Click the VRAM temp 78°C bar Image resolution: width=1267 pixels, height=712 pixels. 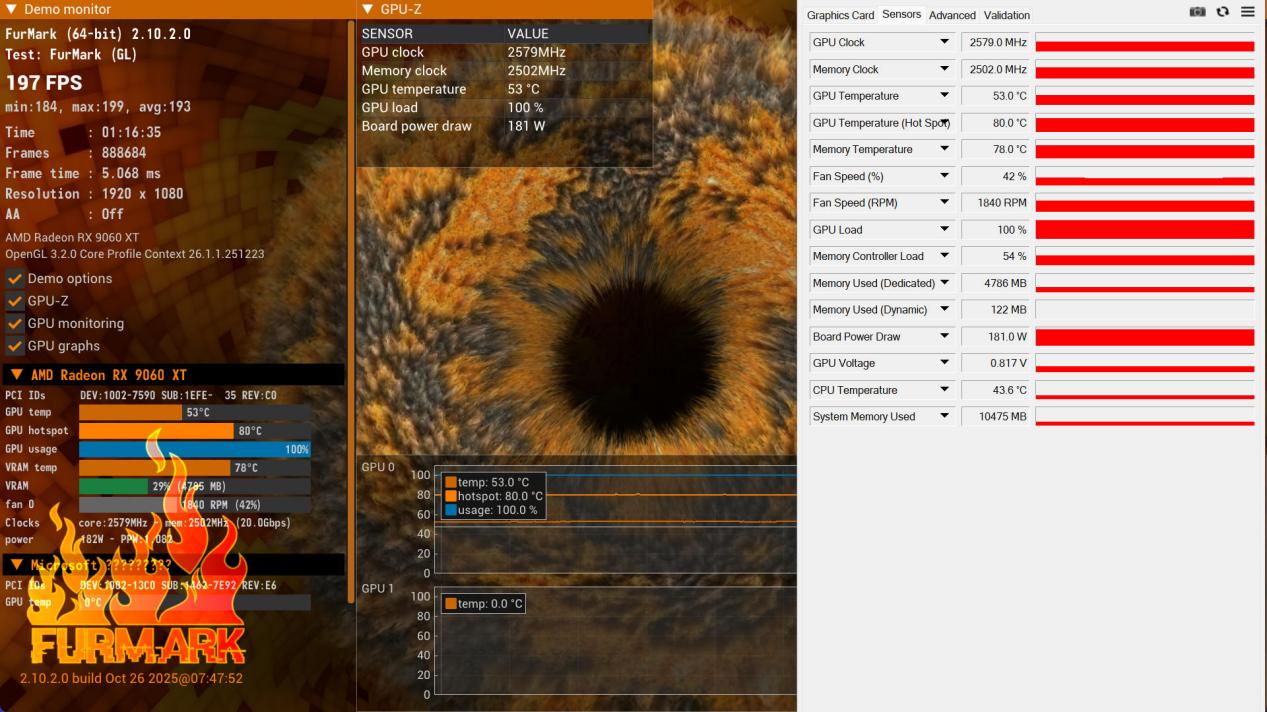point(194,468)
